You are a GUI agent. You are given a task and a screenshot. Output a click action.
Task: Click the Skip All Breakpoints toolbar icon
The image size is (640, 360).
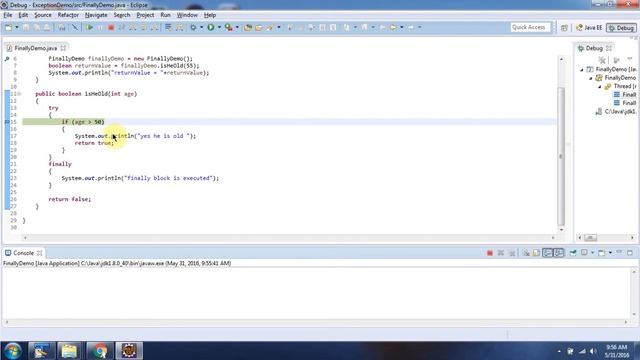[x=75, y=27]
